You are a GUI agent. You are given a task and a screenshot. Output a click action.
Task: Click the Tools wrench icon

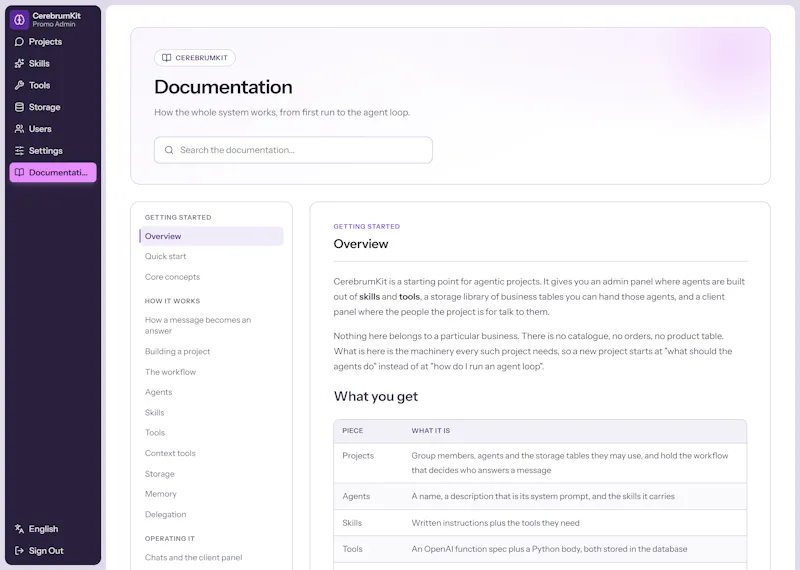pyautogui.click(x=19, y=85)
